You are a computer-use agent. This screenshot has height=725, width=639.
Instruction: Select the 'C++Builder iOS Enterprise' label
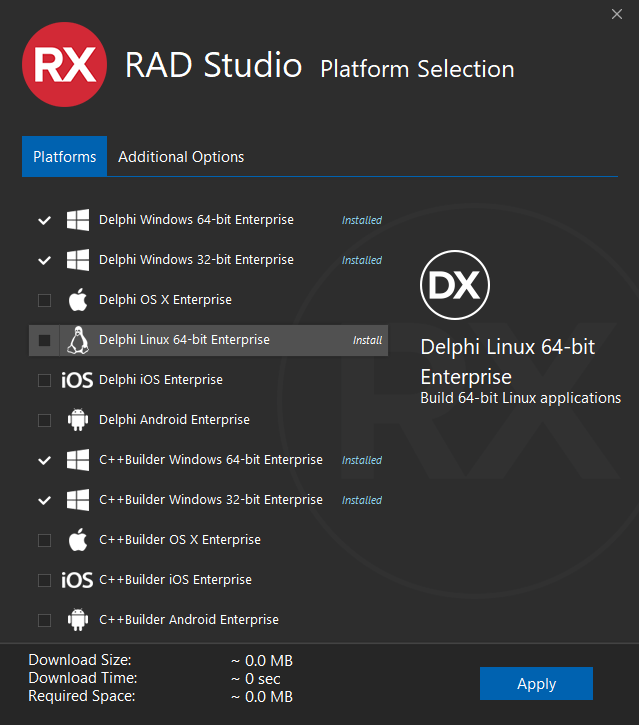coord(176,580)
